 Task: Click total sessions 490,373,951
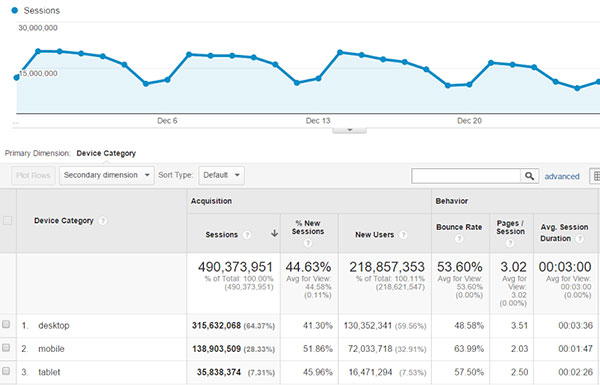click(x=235, y=267)
